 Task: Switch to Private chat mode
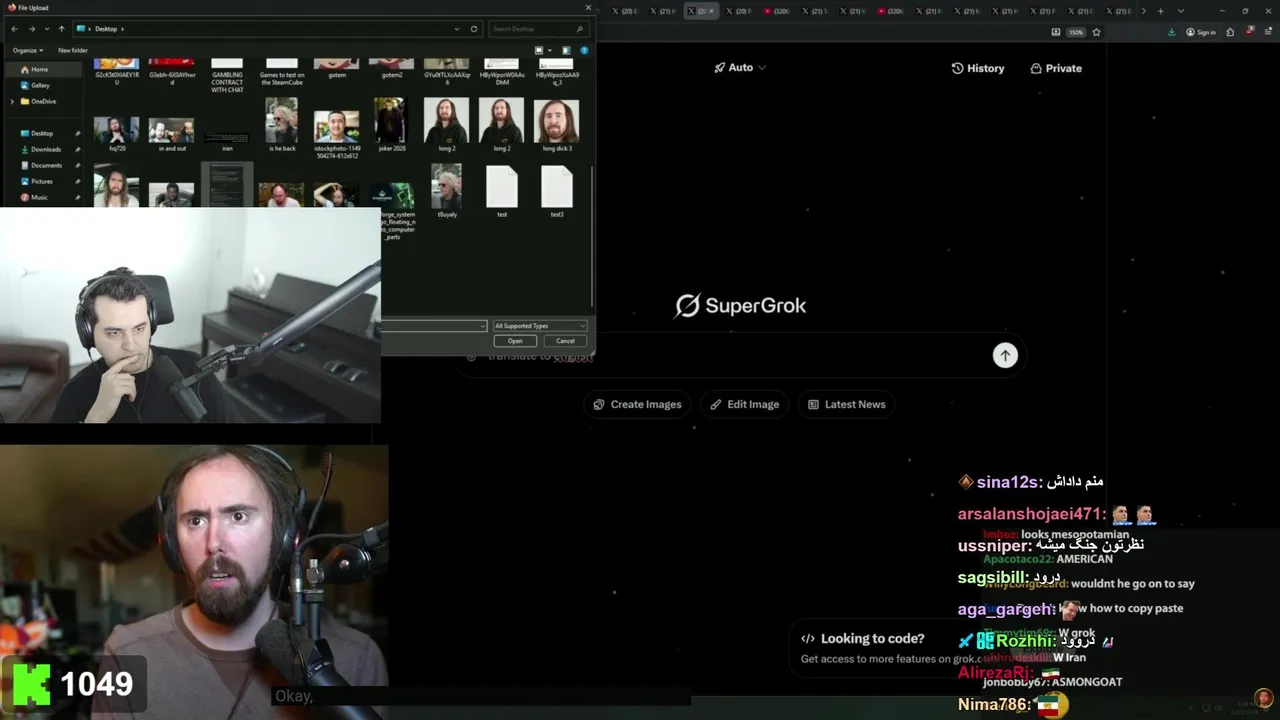1056,68
